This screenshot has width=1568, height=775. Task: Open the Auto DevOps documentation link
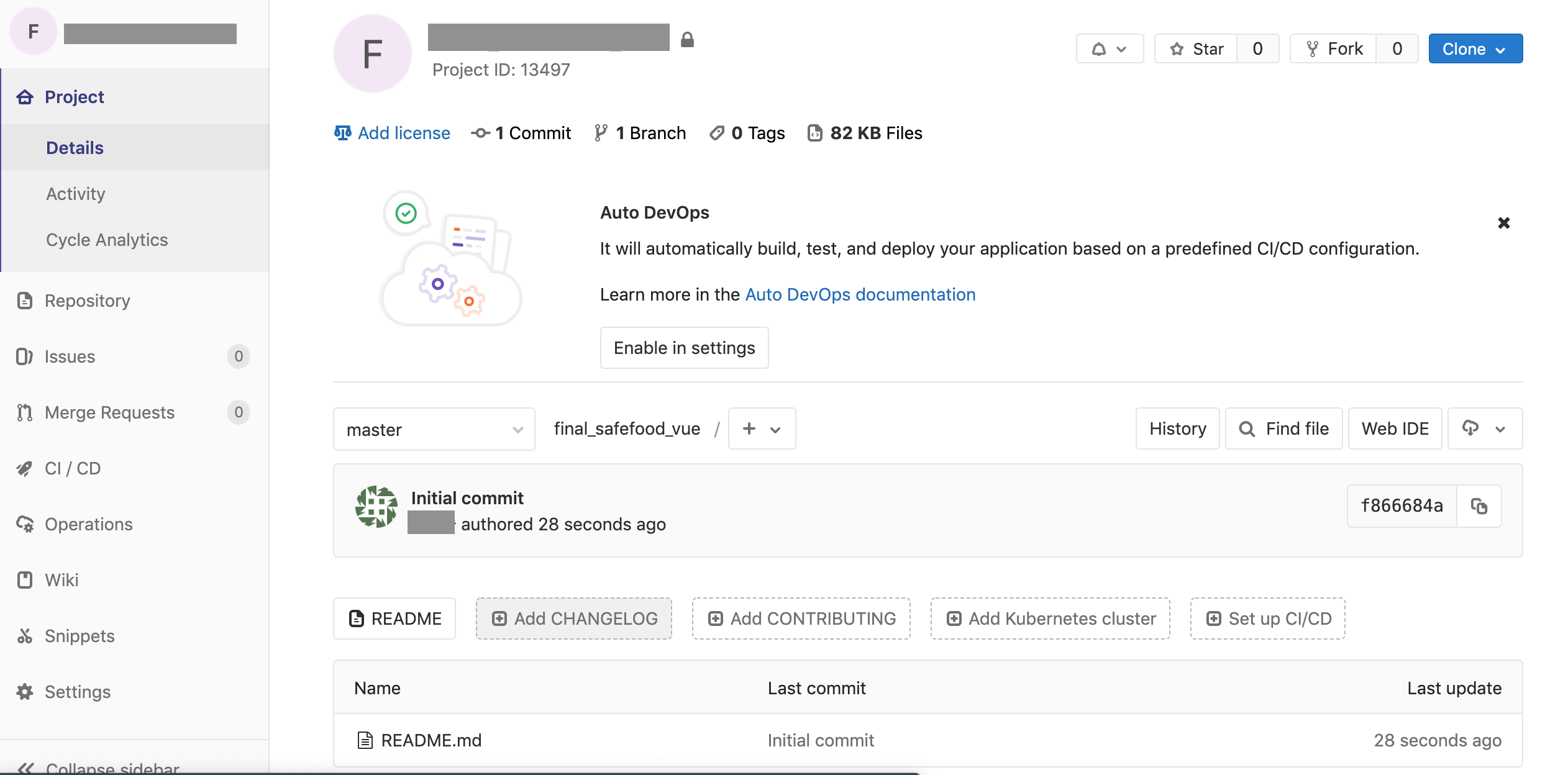coord(860,294)
